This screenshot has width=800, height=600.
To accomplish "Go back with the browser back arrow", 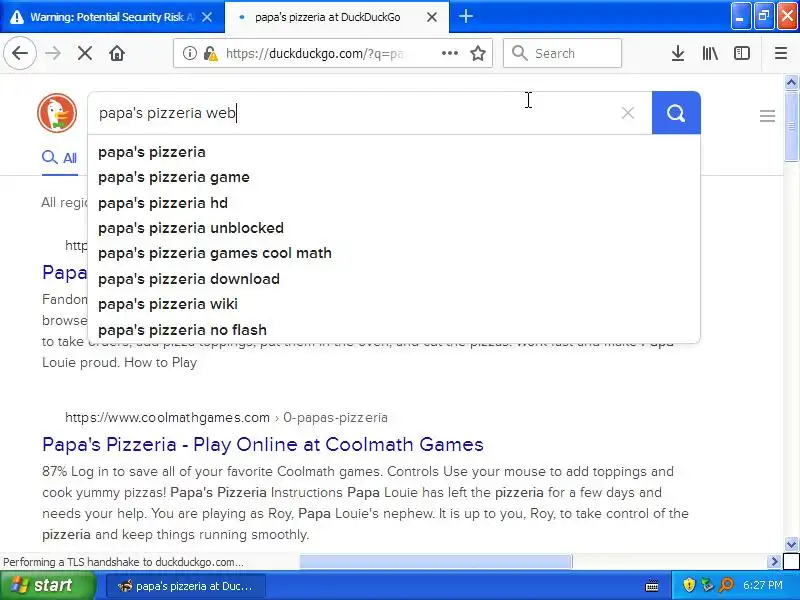I will click(x=20, y=53).
